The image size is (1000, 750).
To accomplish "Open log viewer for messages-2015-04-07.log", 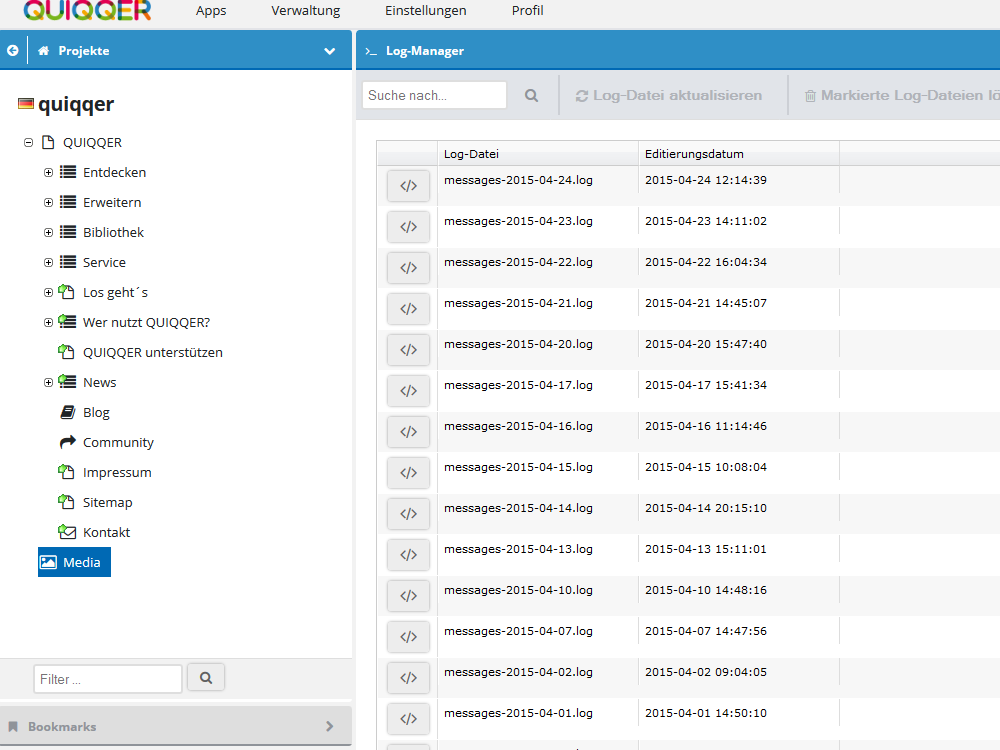I will pyautogui.click(x=408, y=637).
